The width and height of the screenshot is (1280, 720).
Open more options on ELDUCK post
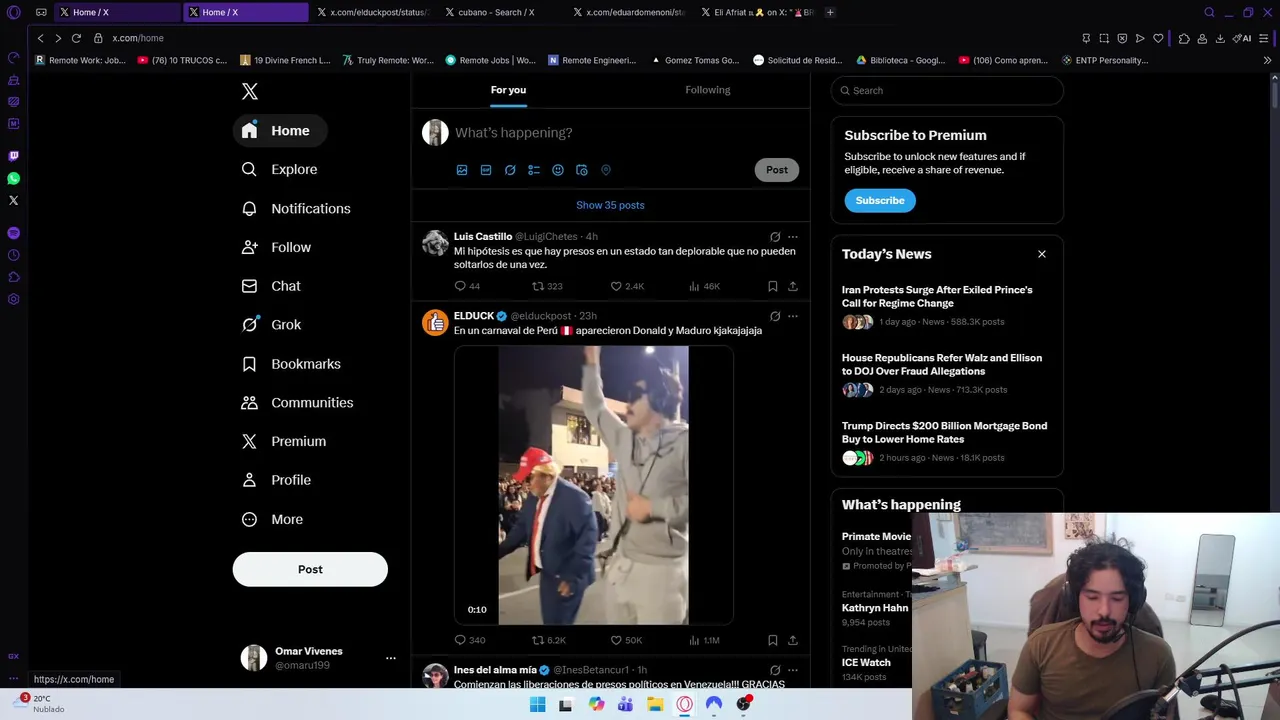point(793,316)
